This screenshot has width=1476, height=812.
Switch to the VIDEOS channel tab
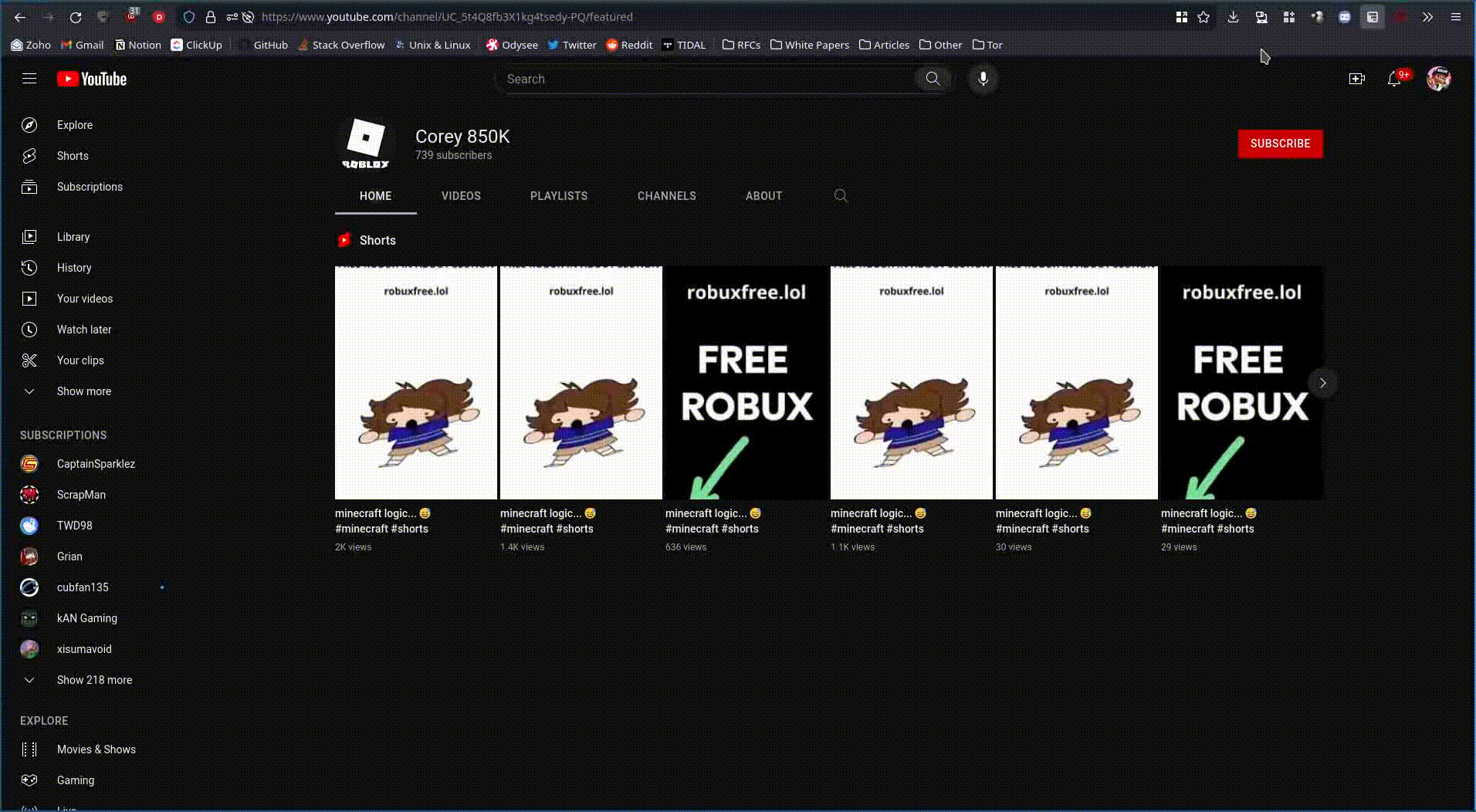tap(461, 196)
